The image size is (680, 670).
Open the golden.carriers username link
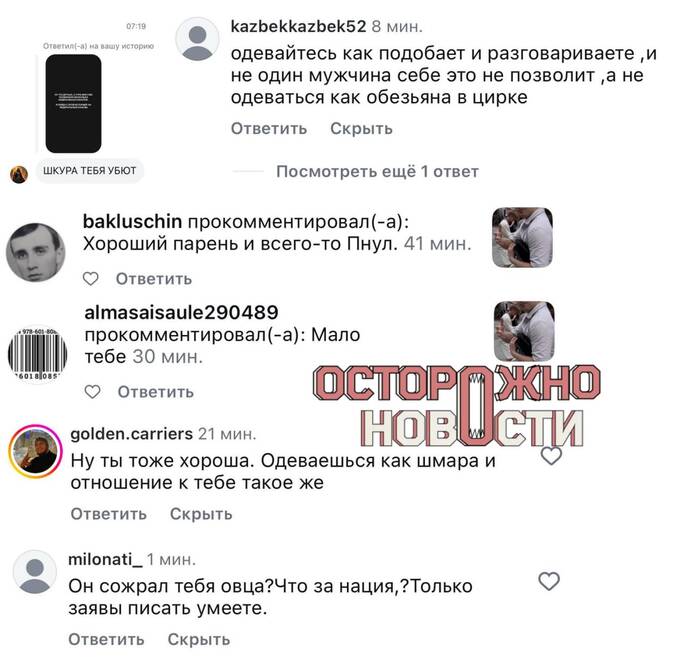[x=131, y=434]
